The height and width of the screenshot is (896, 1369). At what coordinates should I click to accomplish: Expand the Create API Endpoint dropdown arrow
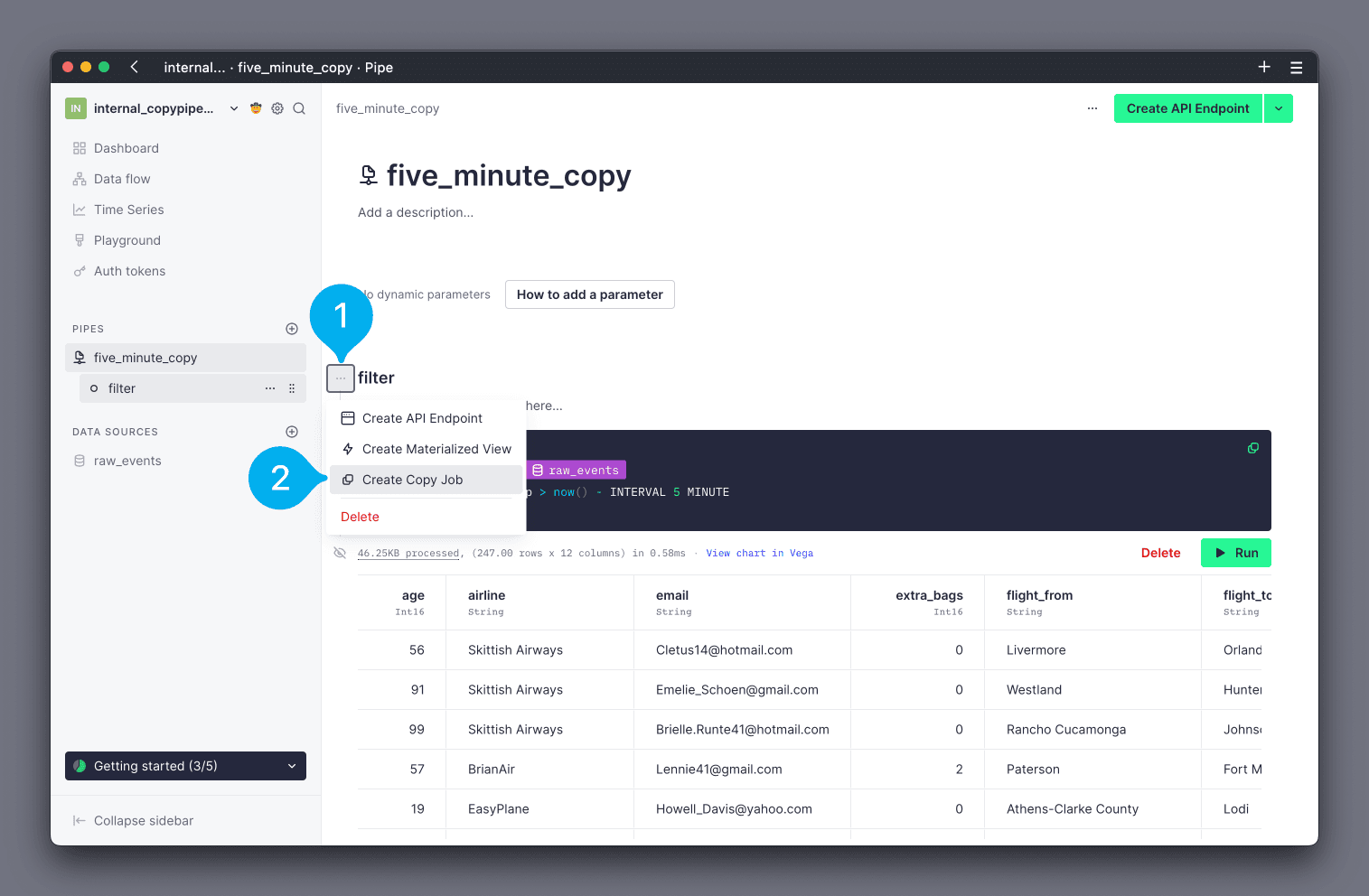point(1279,108)
